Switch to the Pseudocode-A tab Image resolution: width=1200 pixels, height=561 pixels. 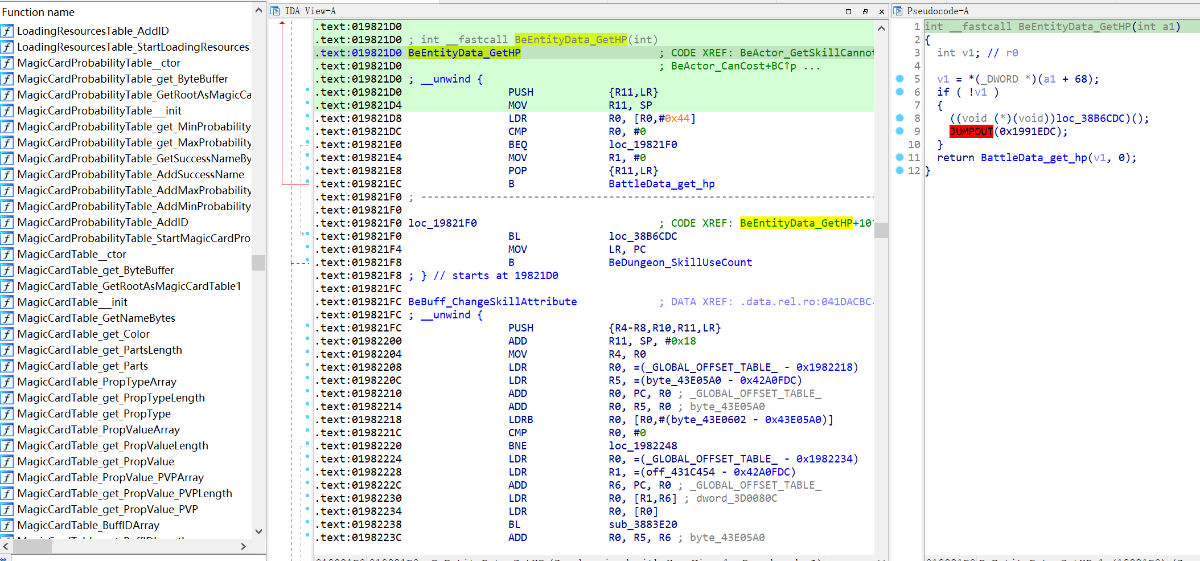click(937, 9)
